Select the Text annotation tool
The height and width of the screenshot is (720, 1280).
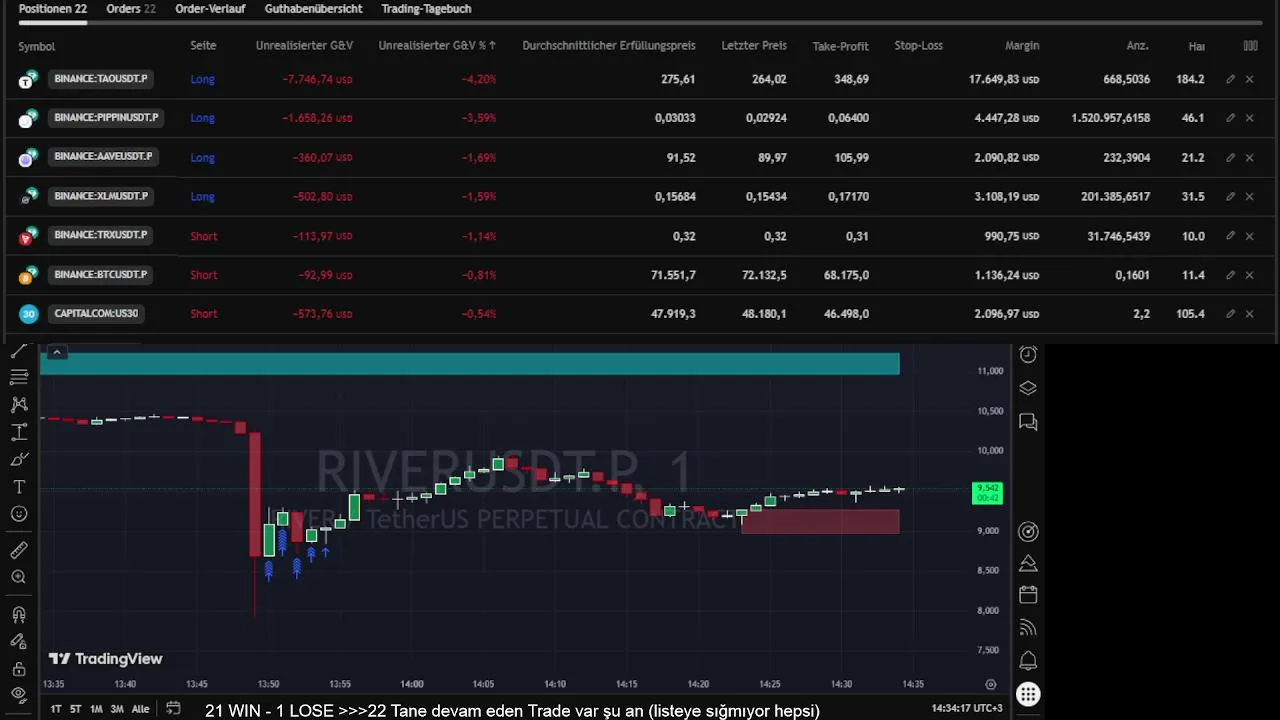pos(19,487)
